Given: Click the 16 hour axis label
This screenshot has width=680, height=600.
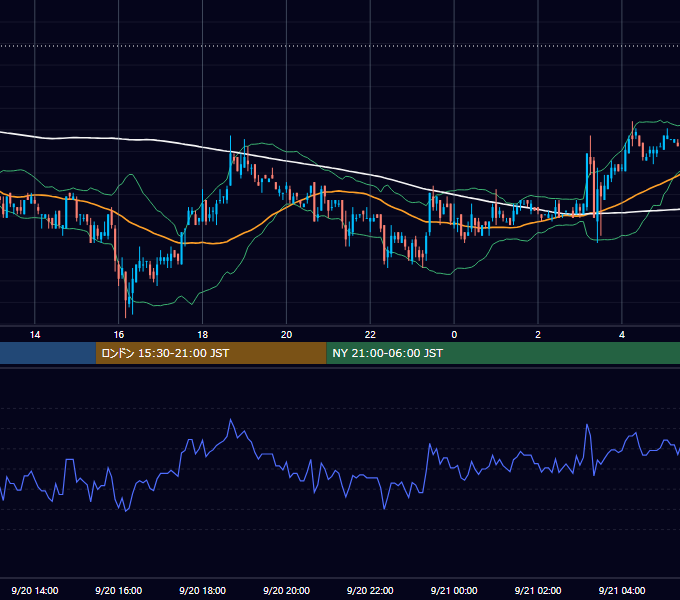Looking at the screenshot, I should (118, 335).
